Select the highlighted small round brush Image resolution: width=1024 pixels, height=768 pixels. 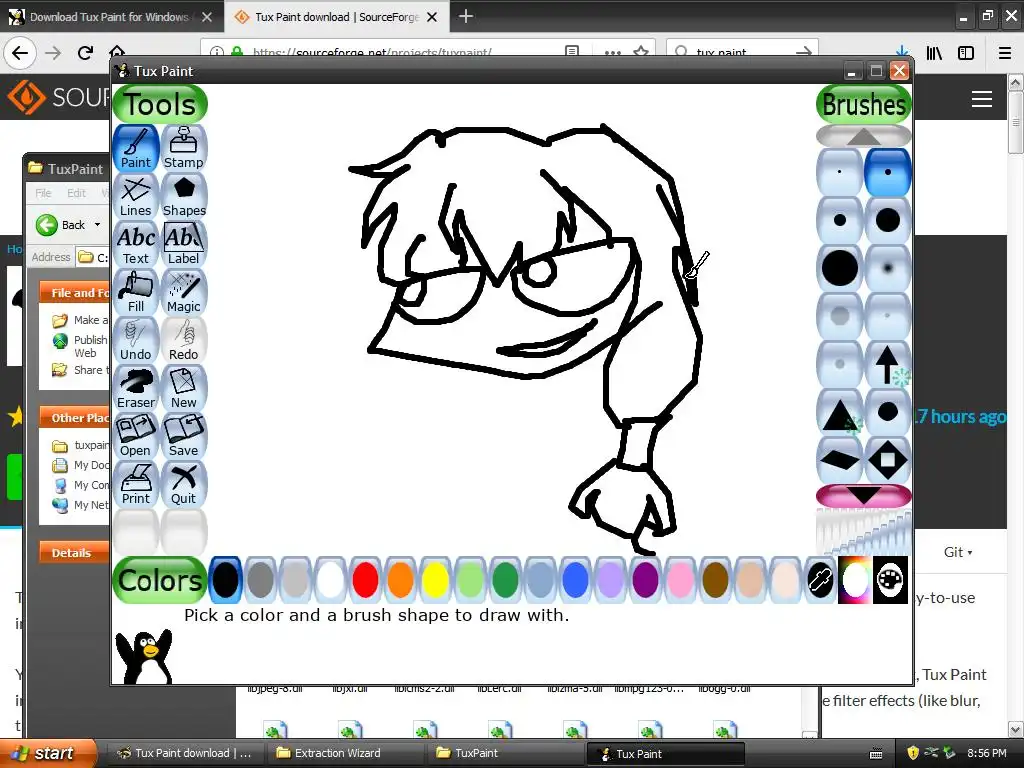(x=888, y=172)
